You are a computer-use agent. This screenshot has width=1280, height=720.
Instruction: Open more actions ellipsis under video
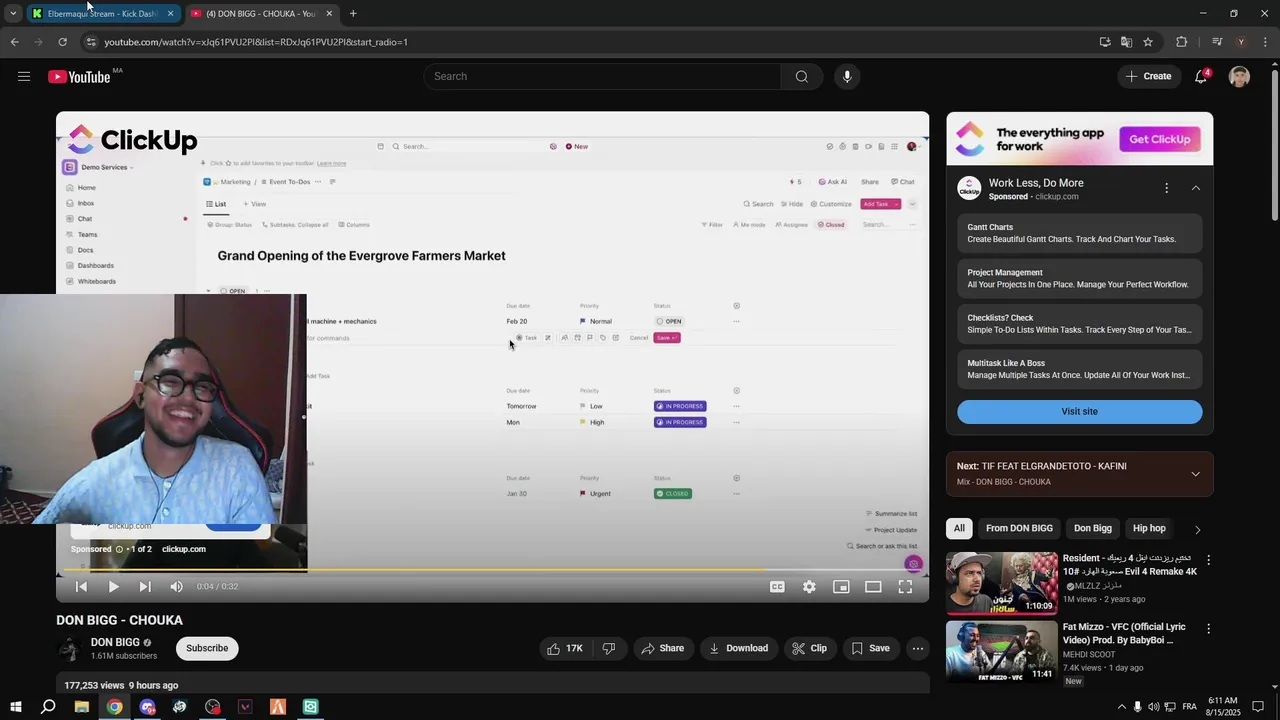(x=918, y=648)
